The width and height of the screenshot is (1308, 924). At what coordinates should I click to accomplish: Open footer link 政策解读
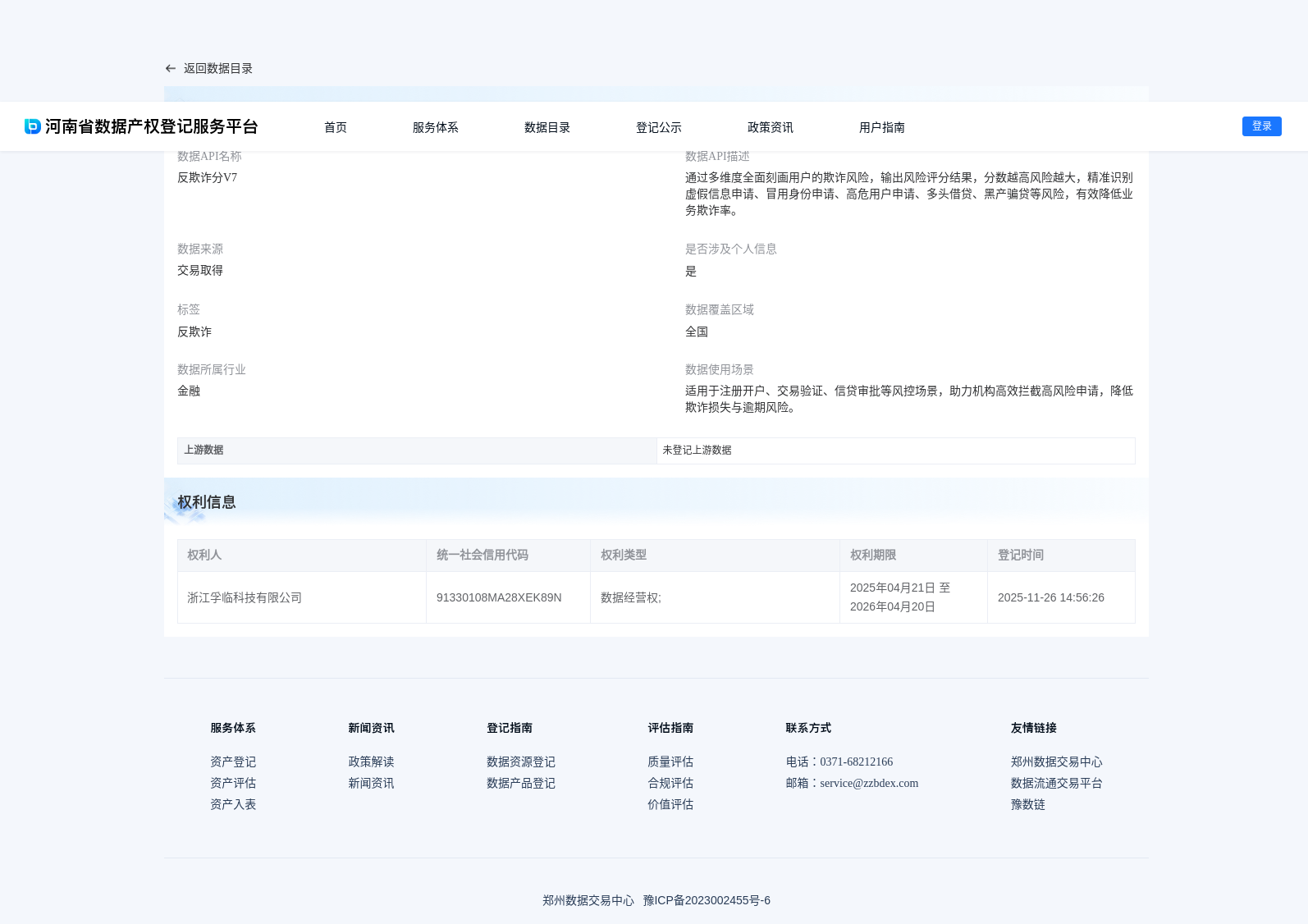371,762
